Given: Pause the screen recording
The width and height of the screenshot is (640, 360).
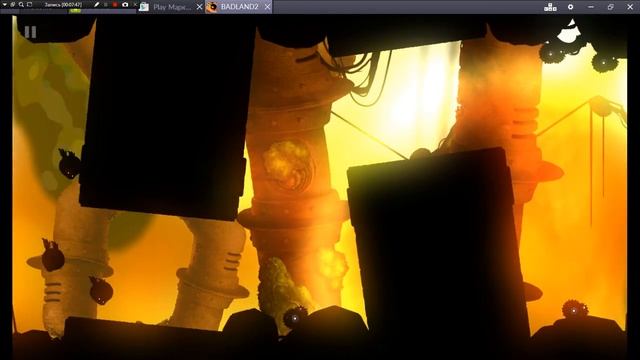Looking at the screenshot, I should tap(106, 4).
